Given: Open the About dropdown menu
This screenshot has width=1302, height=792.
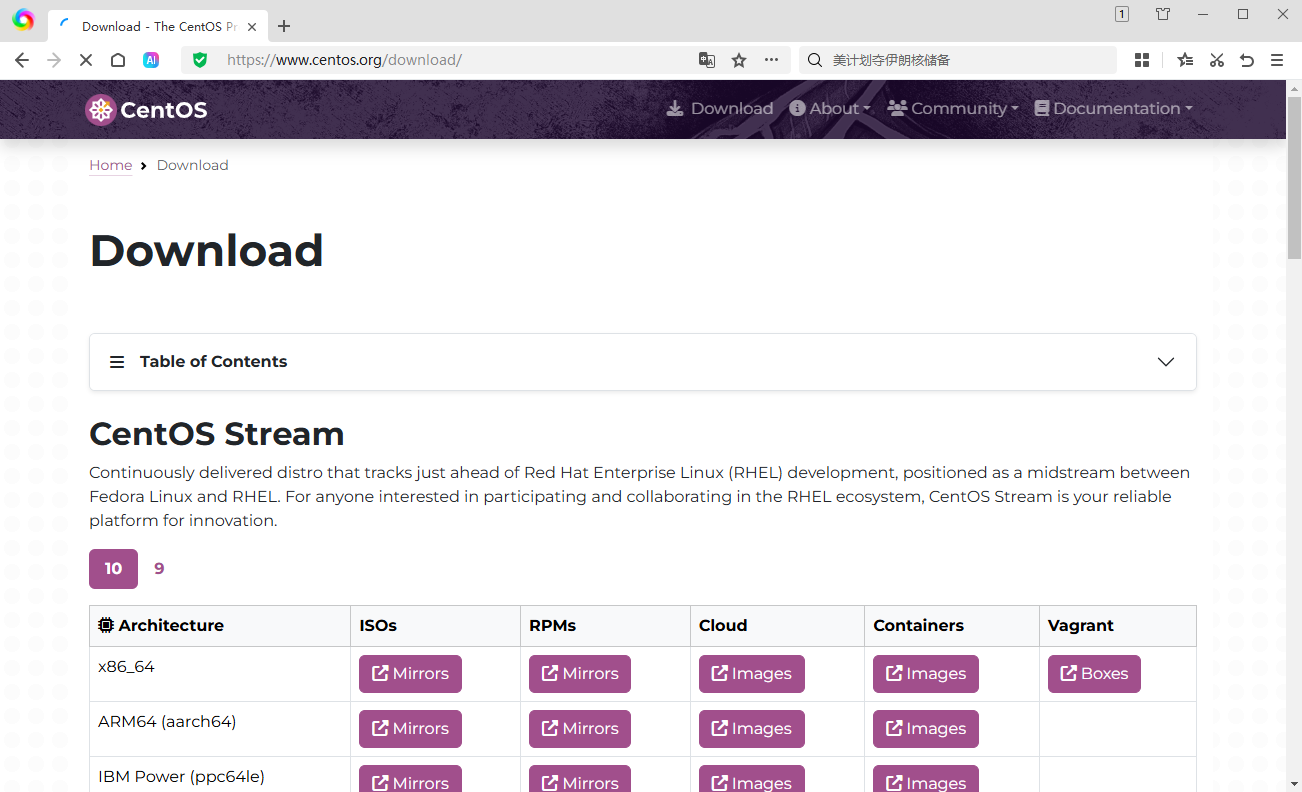Looking at the screenshot, I should [830, 108].
